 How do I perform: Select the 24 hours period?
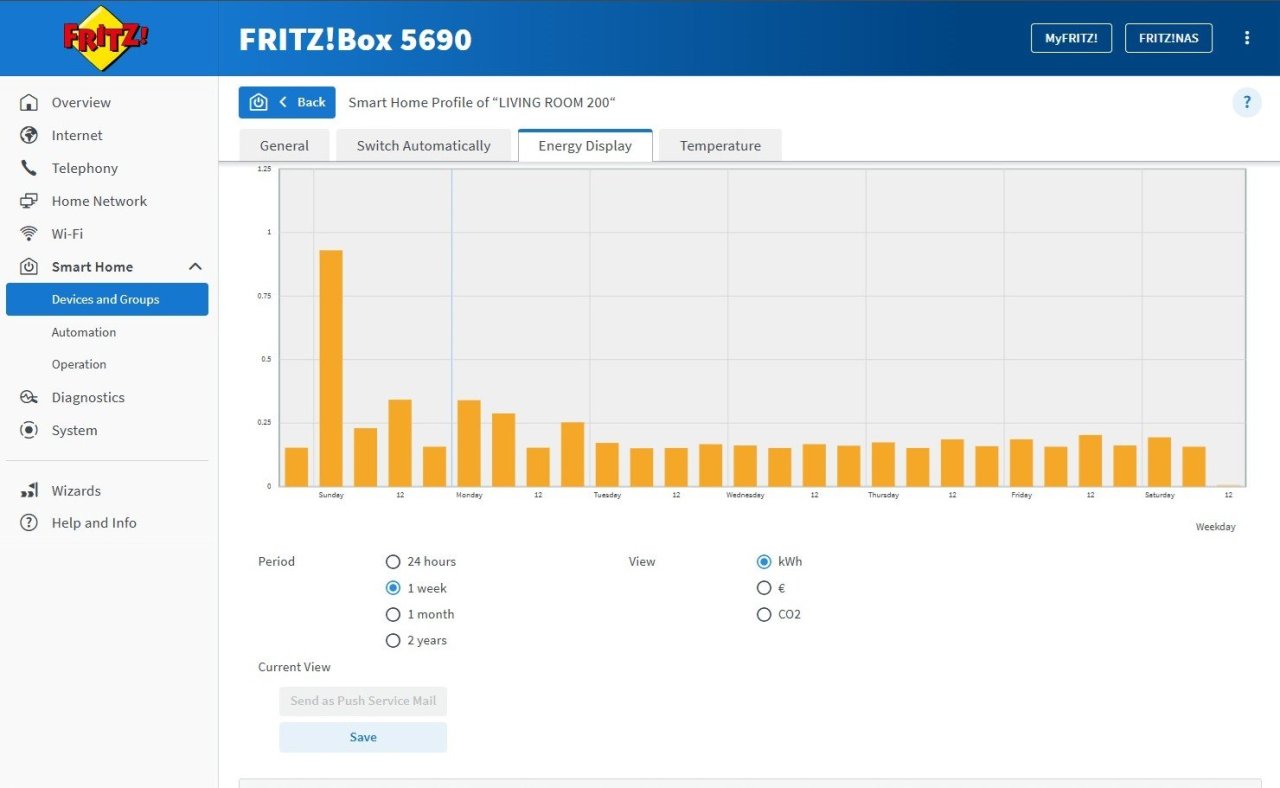[393, 562]
